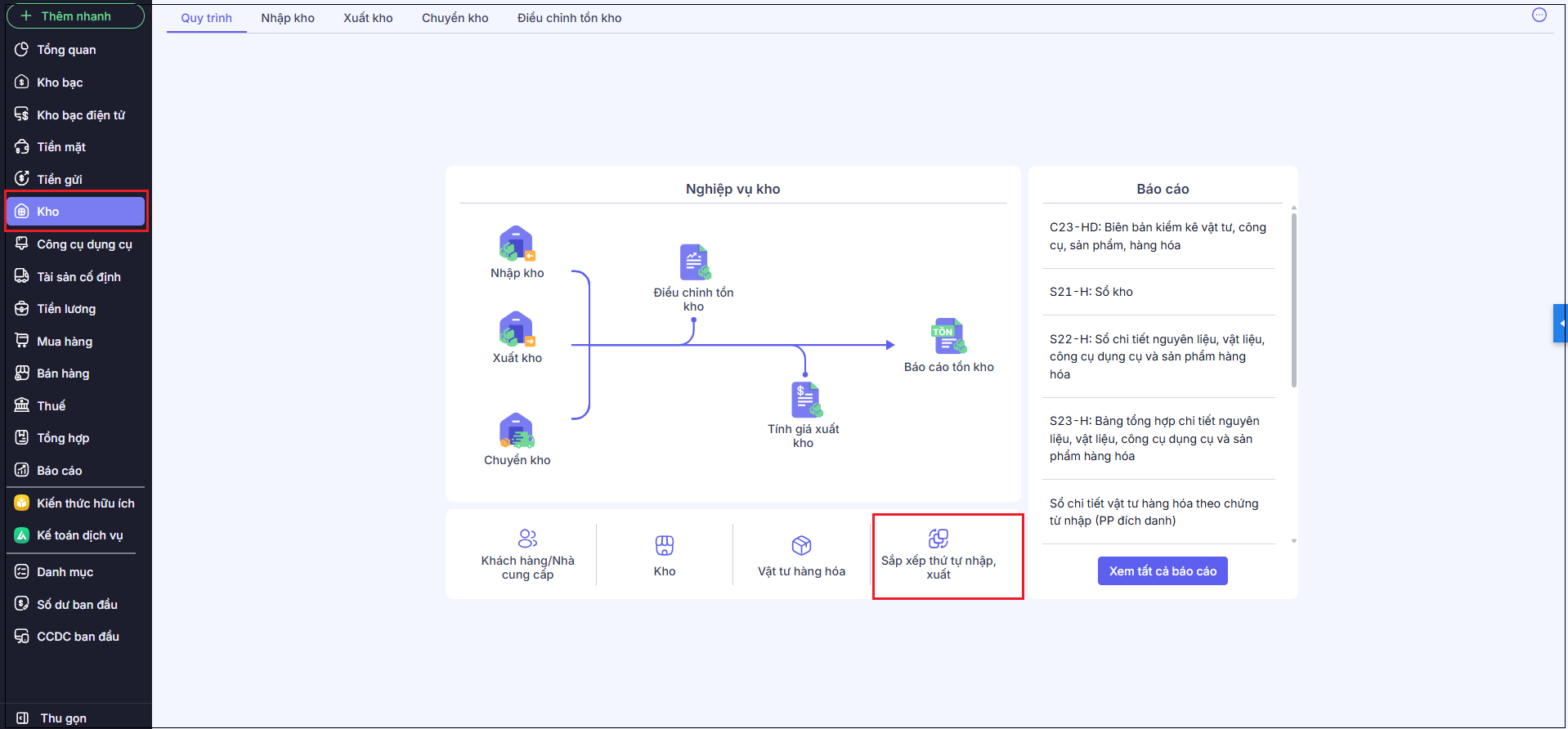Switch to the Điều chỉnh tồn kho tab
This screenshot has height=729, width=1568.
pyautogui.click(x=569, y=18)
